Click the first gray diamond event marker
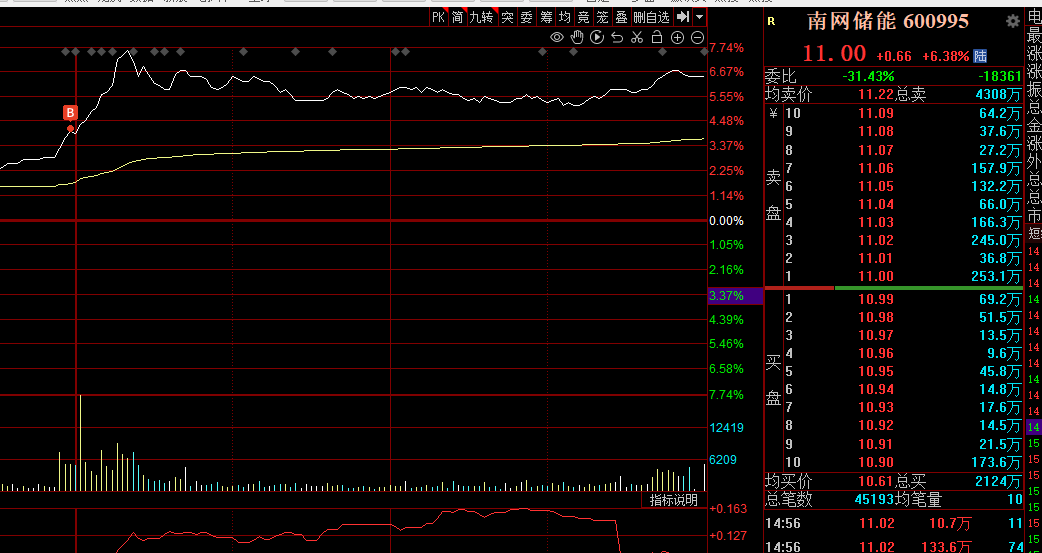Viewport: 1042px width, 553px height. point(65,51)
